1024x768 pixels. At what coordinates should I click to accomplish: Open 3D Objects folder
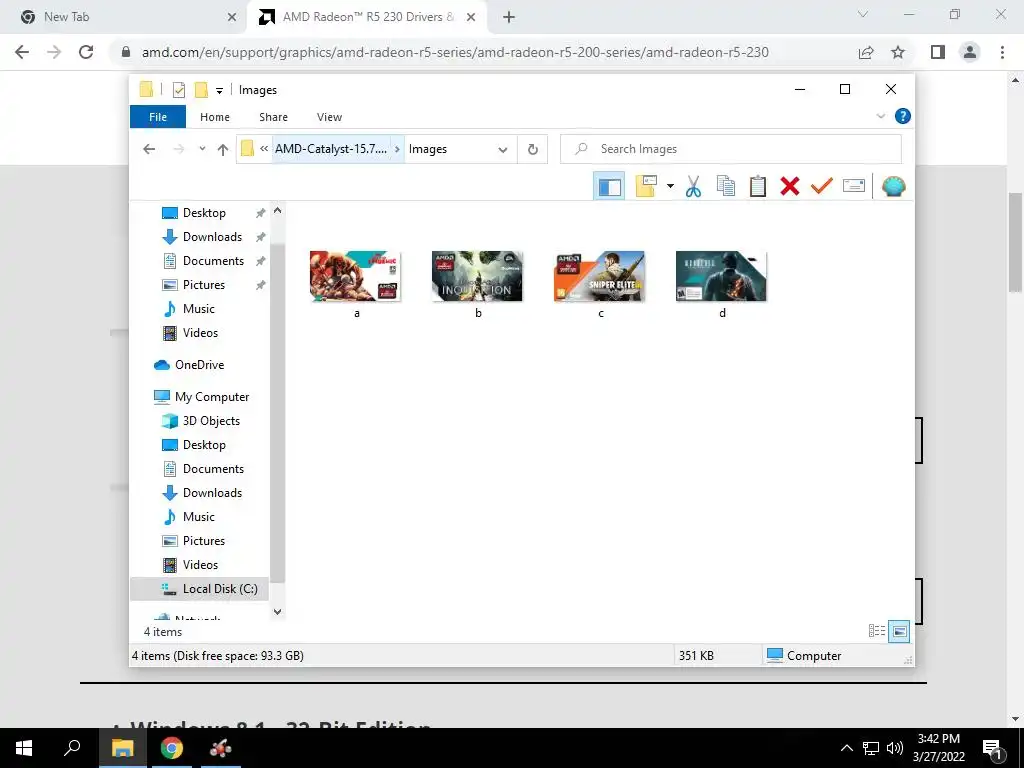(210, 421)
